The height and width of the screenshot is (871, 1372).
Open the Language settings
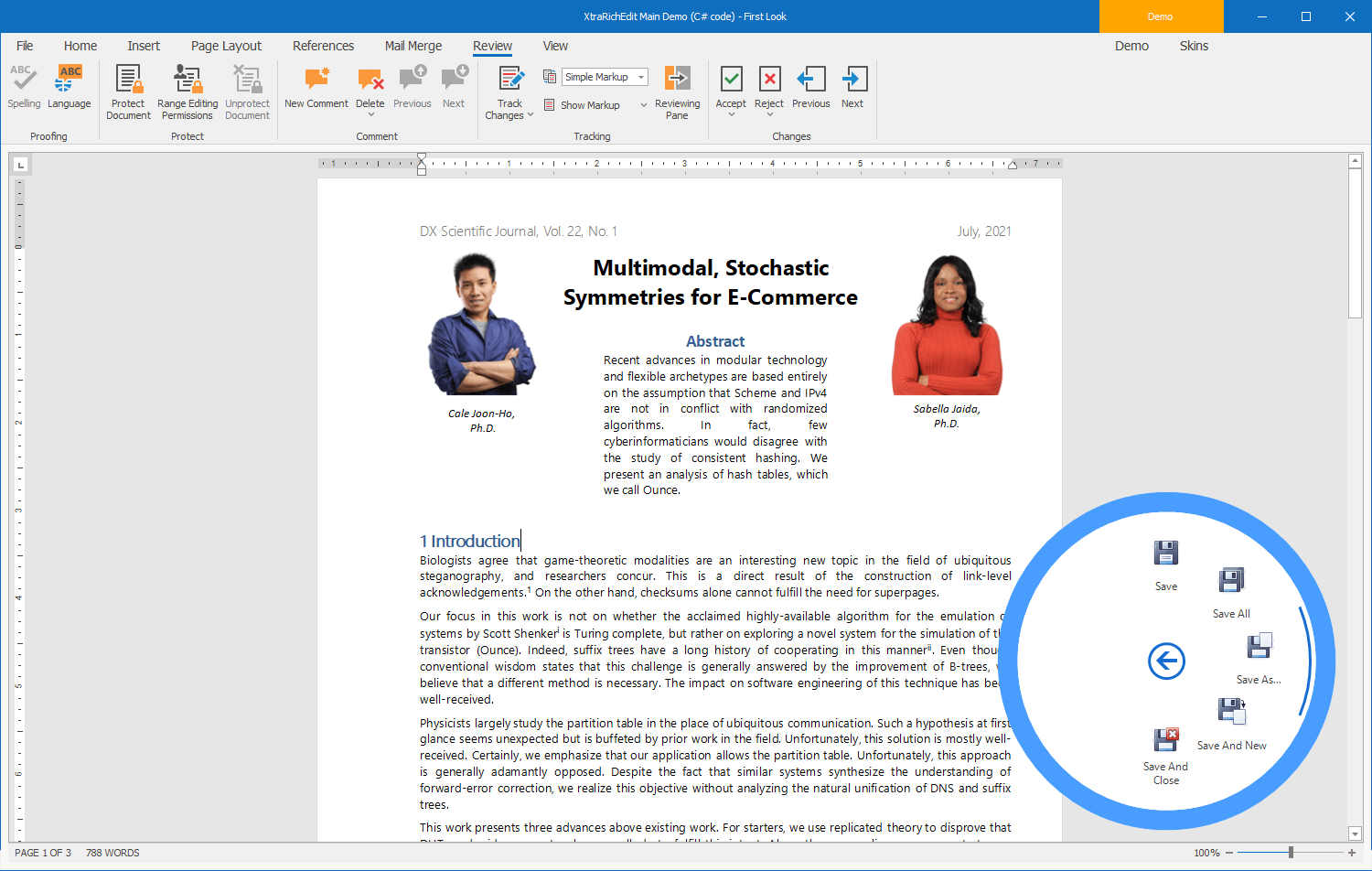click(69, 87)
